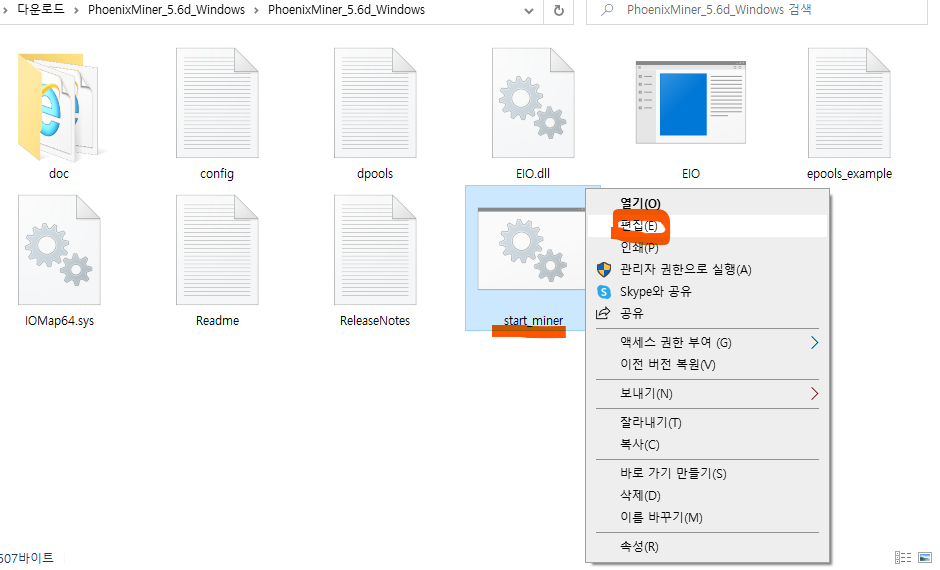940x570 pixels.
Task: Choose 삭제(D) delete entry
Action: pos(707,496)
